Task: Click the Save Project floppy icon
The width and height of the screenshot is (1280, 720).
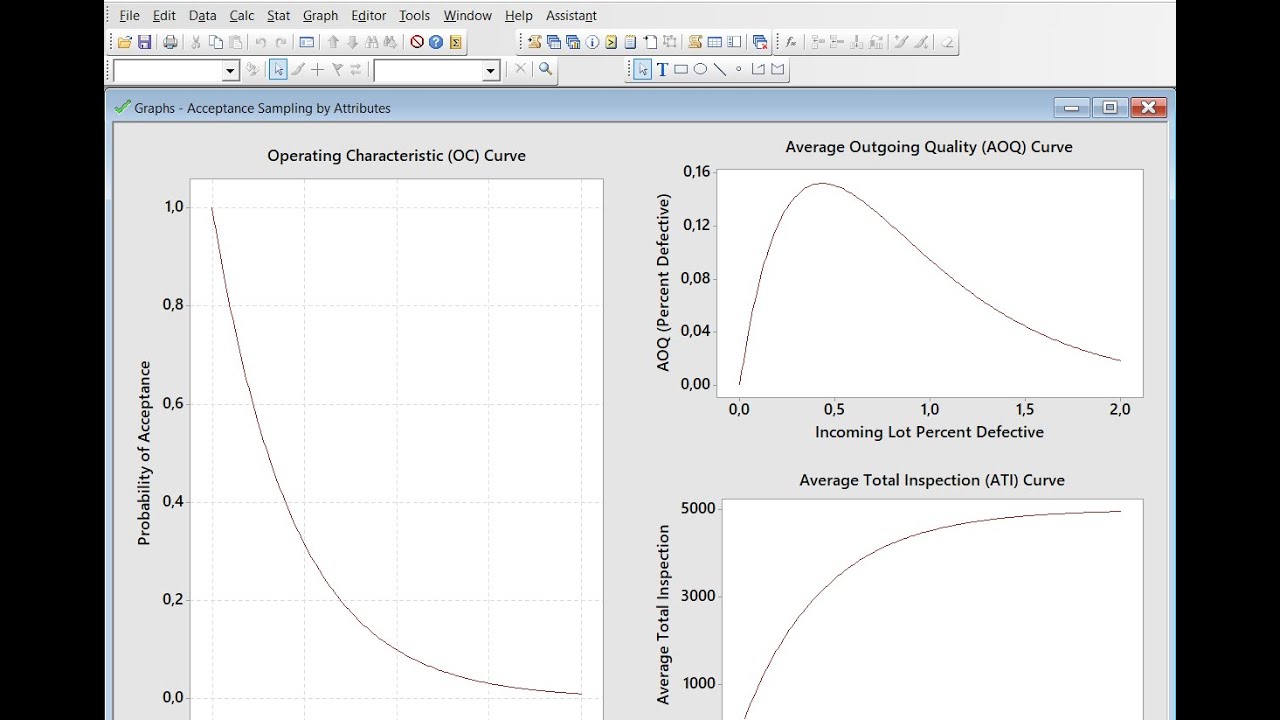Action: (144, 42)
